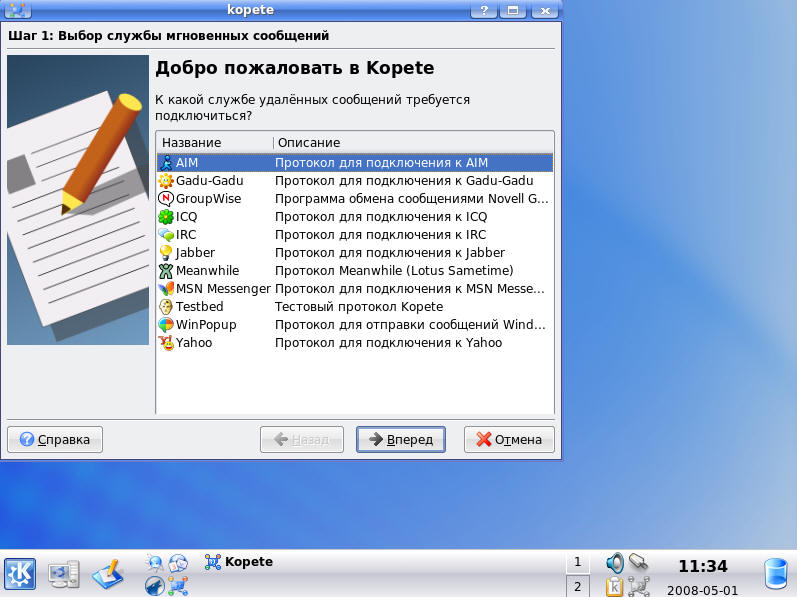Sort by the Описание column header
Viewport: 797px width, 597px height.
(413, 143)
